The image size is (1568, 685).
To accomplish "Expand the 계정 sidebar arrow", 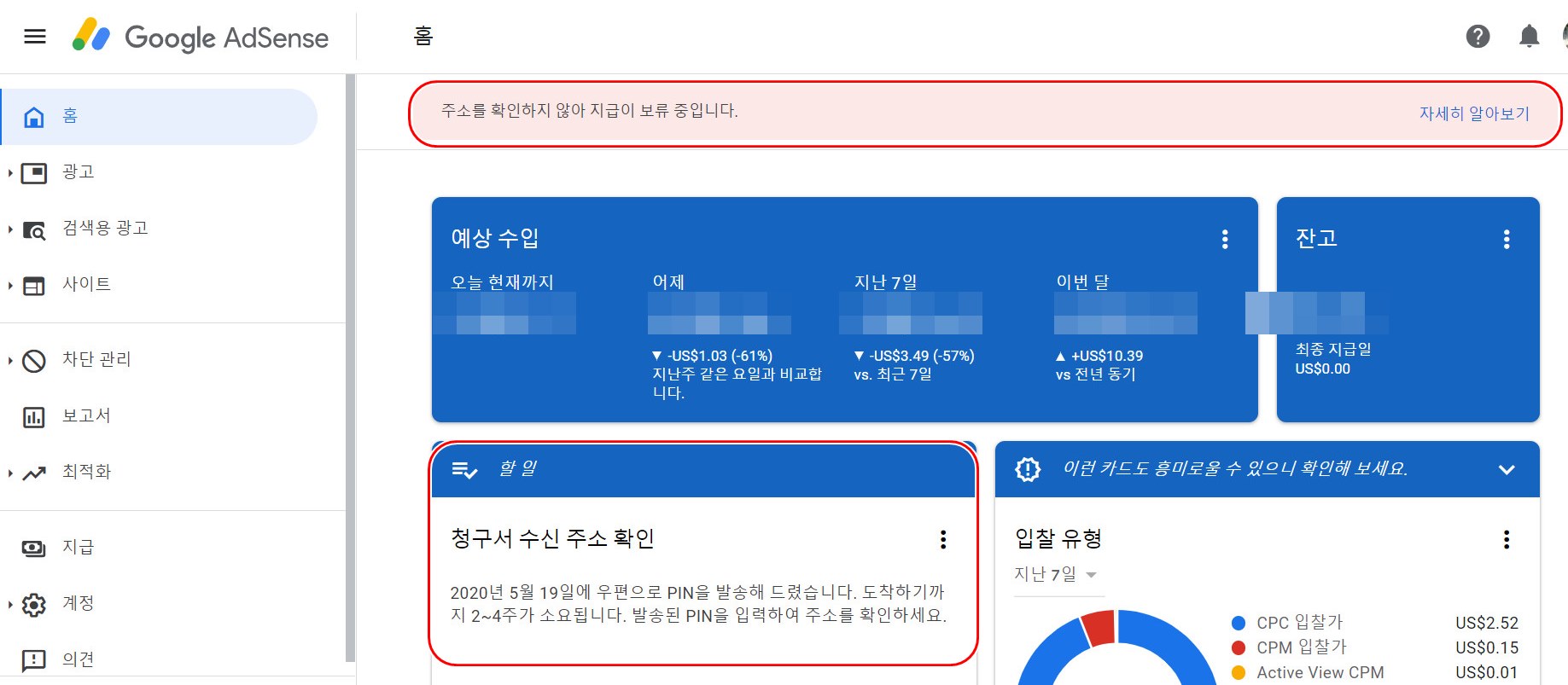I will tap(10, 605).
